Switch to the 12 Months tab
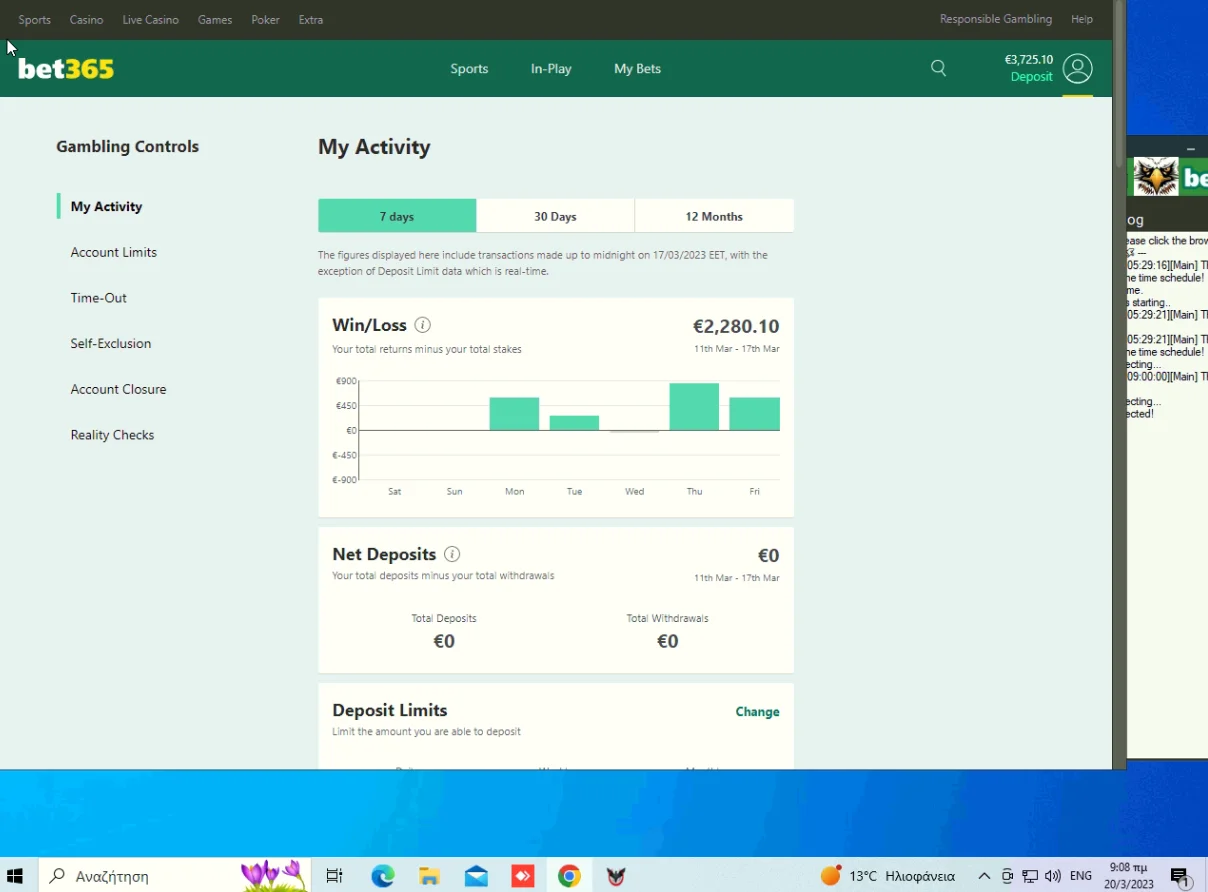Viewport: 1208px width, 892px height. pyautogui.click(x=714, y=216)
